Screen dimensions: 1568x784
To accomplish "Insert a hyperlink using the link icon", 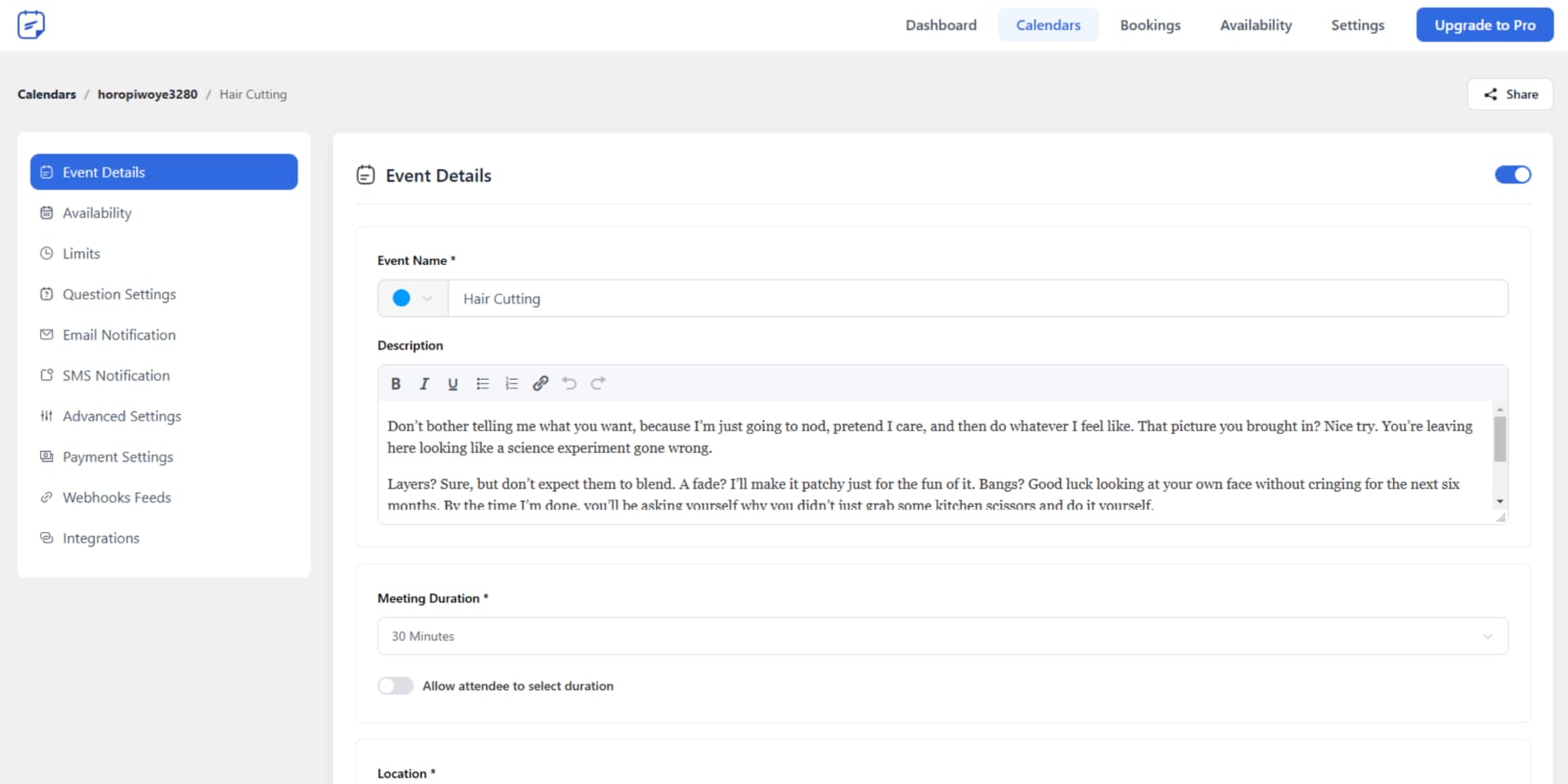I will pyautogui.click(x=540, y=383).
